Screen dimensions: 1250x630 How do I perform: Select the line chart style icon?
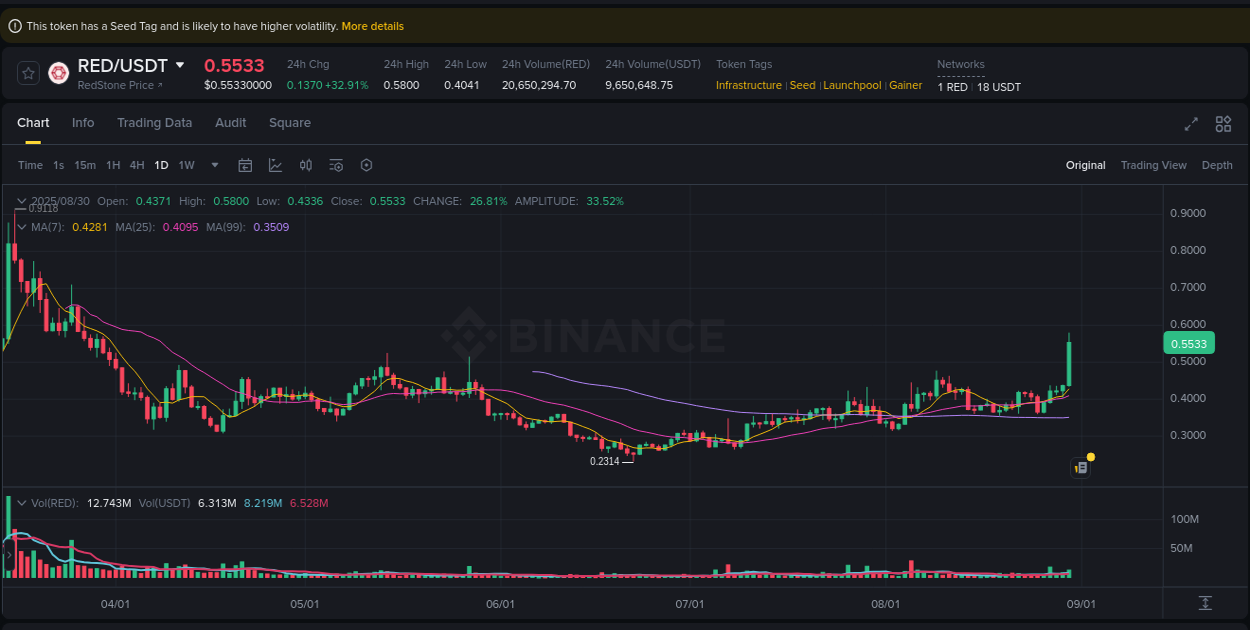tap(276, 165)
